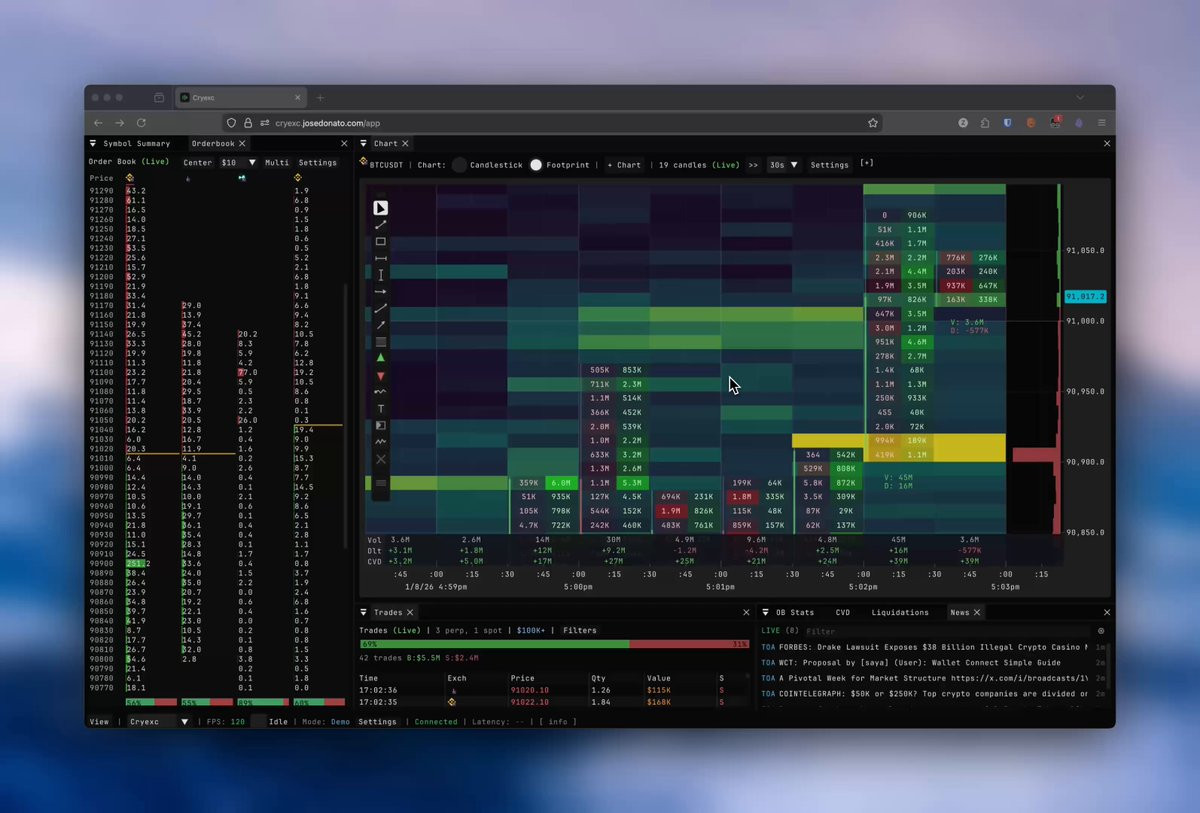Select the horizontal measure tool
Screen dimensions: 1200x813
click(381, 258)
